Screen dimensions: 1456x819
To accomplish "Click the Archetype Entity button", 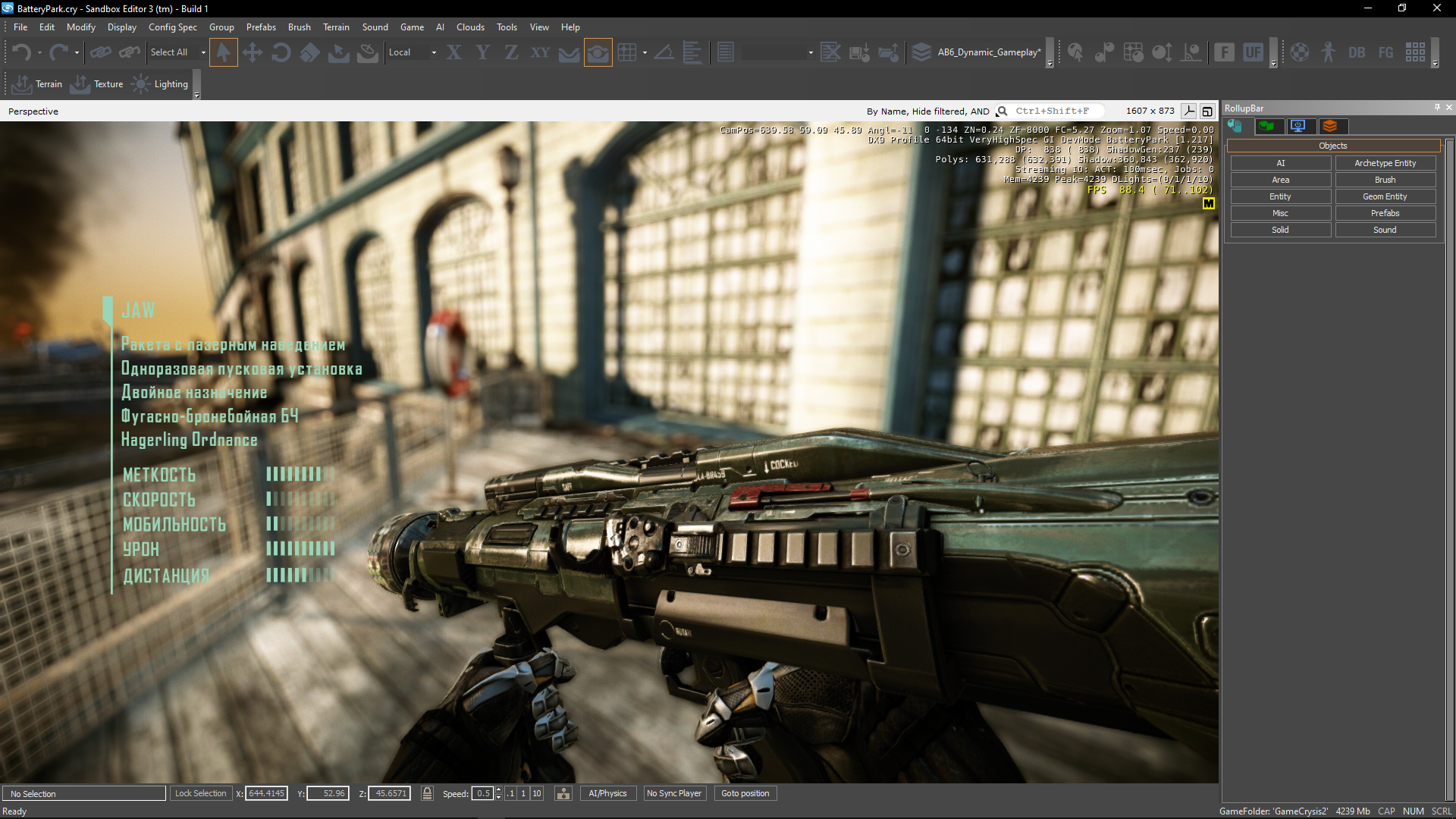I will click(1385, 163).
